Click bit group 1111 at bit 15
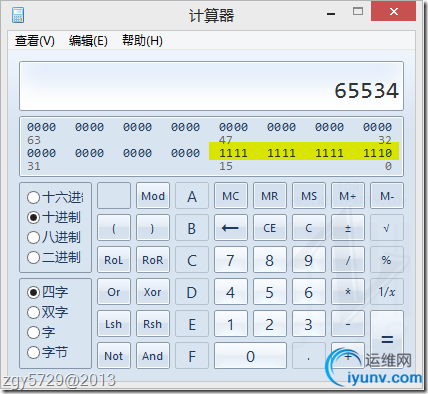 tap(233, 153)
